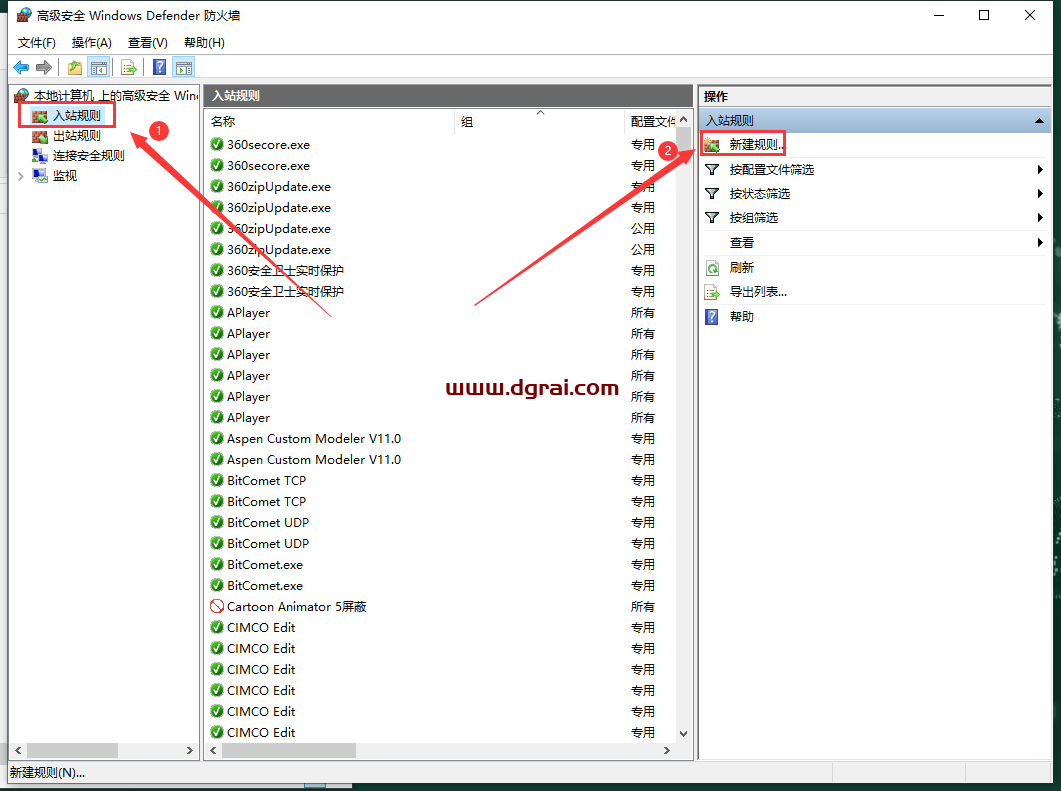Select 连接安全规则 in the console tree

click(x=89, y=156)
